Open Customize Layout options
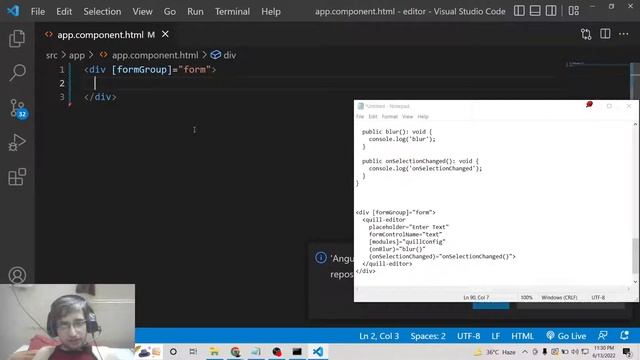 [x=573, y=11]
